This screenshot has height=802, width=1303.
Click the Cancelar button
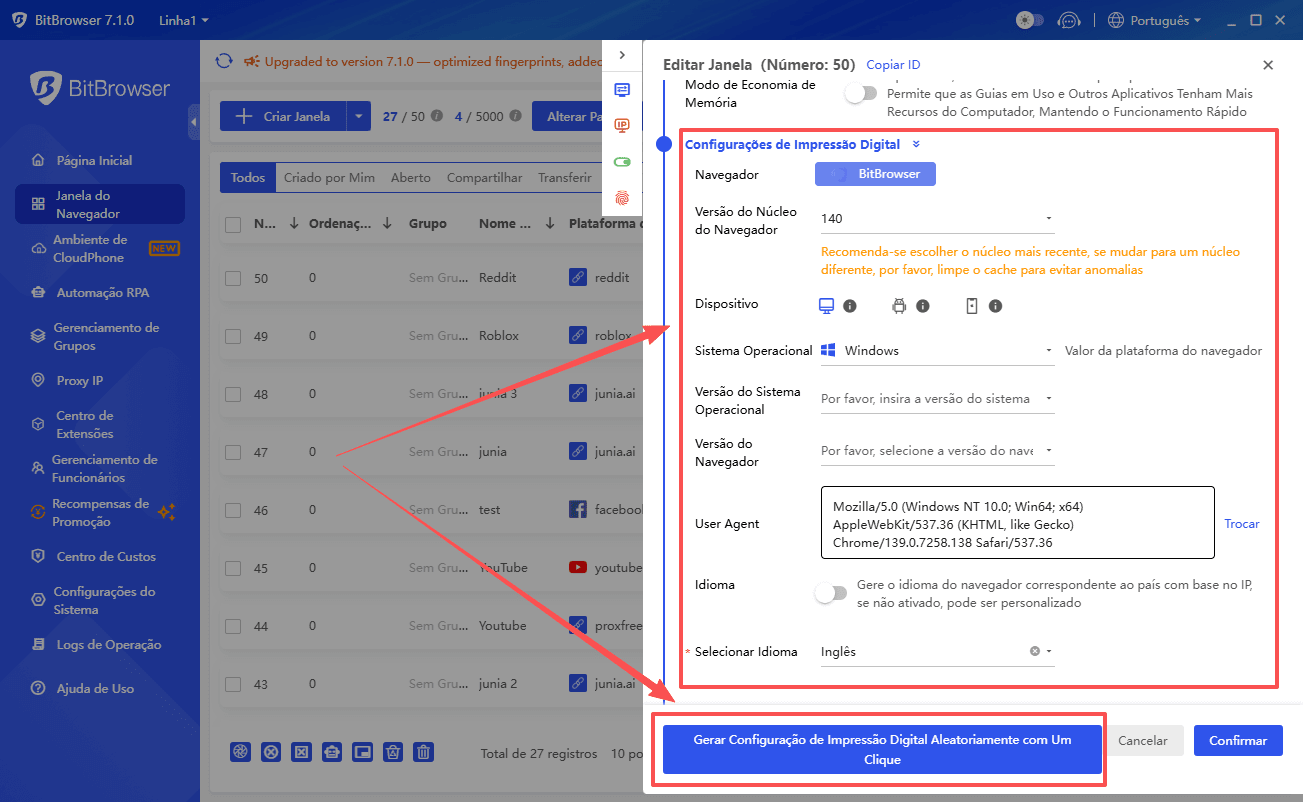[1142, 740]
